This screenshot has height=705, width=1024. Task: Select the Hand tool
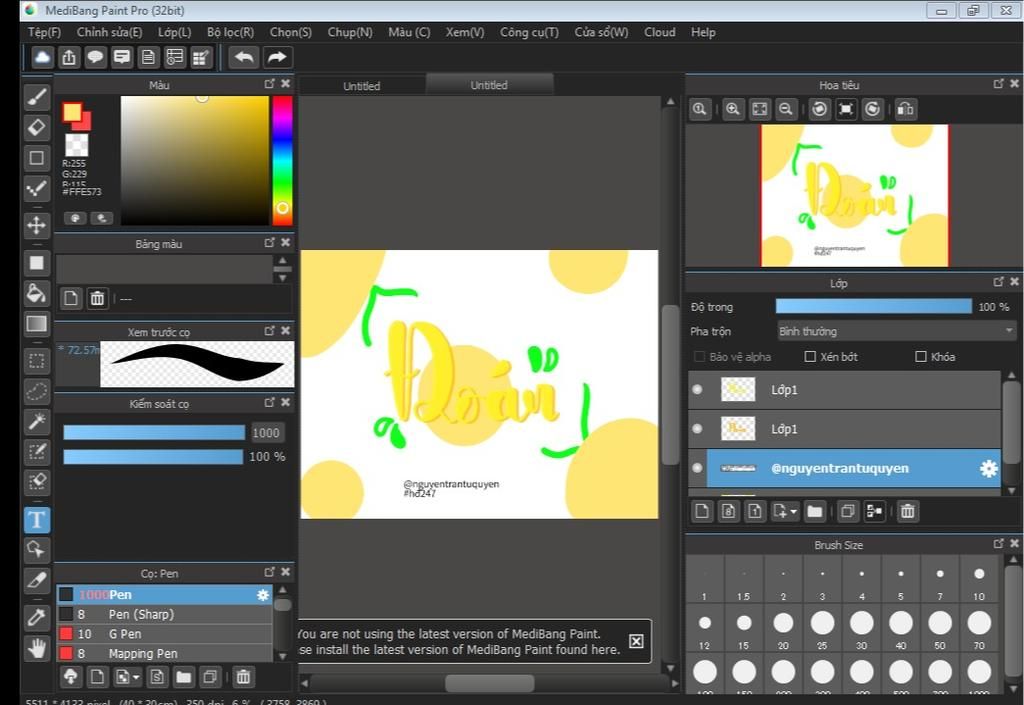click(37, 648)
